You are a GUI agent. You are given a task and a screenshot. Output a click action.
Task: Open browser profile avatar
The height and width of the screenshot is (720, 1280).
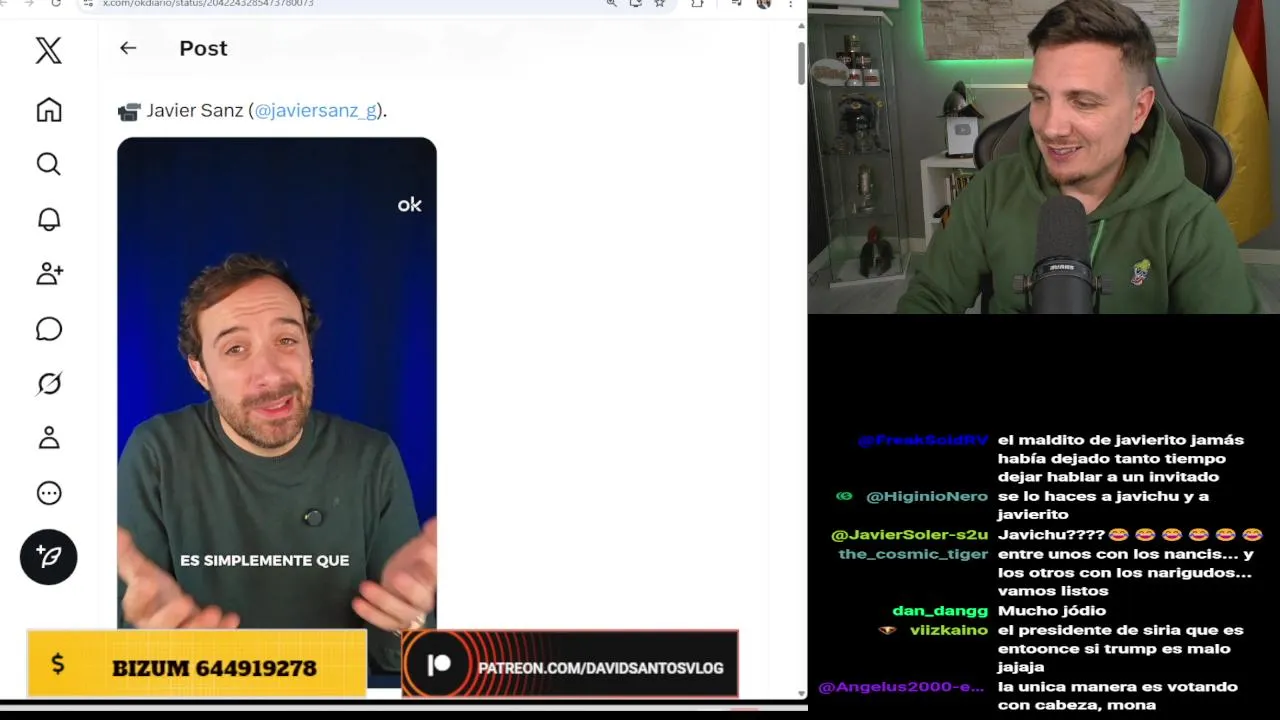click(x=764, y=4)
